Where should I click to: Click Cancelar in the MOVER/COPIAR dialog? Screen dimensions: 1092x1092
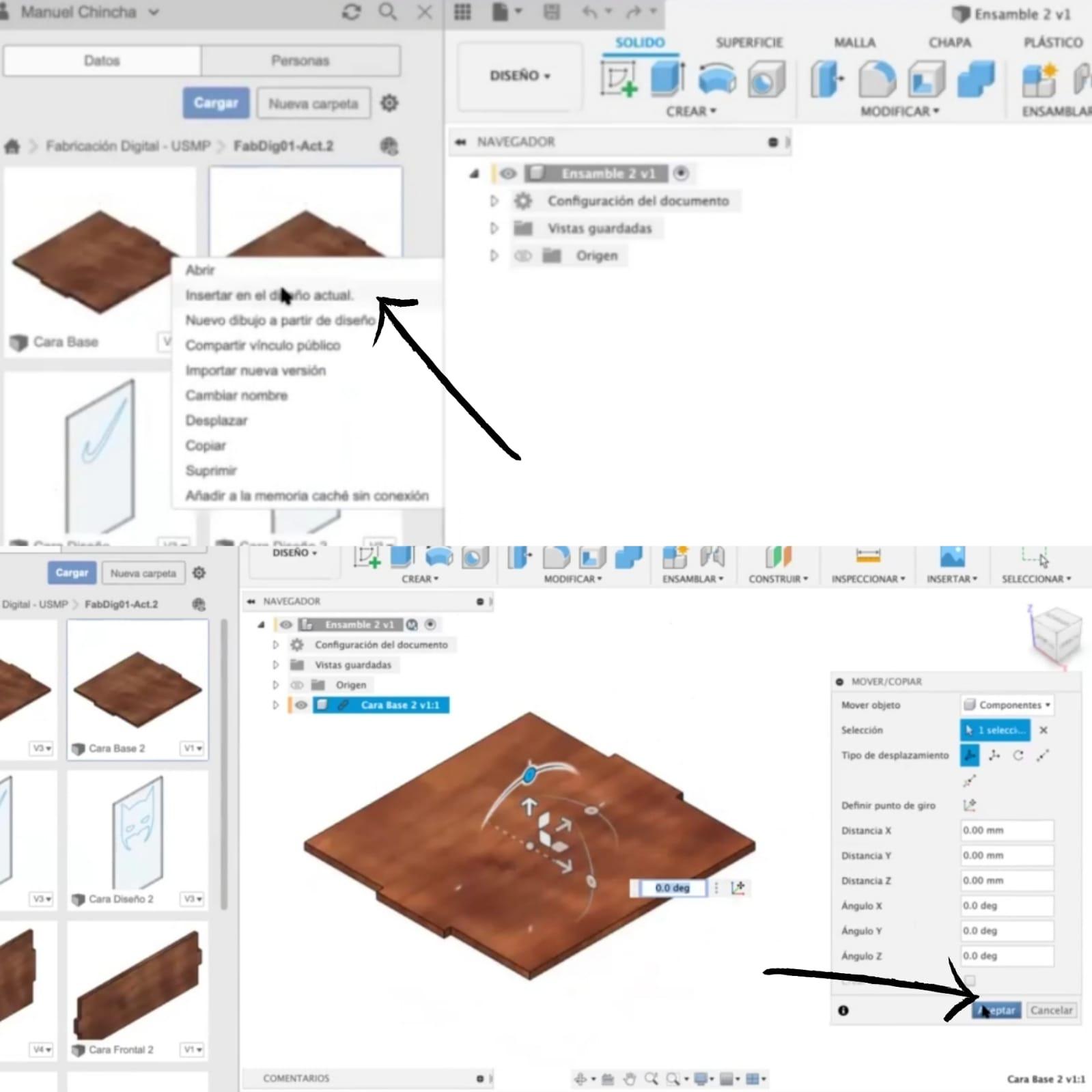1051,1010
